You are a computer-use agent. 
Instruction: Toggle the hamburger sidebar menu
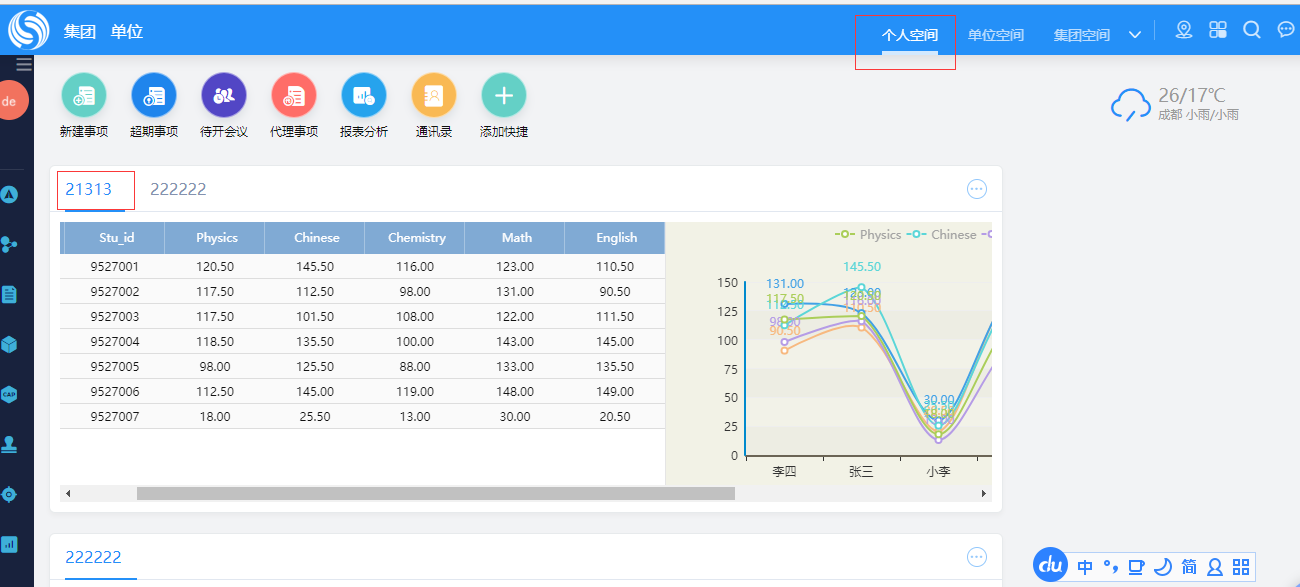point(24,65)
